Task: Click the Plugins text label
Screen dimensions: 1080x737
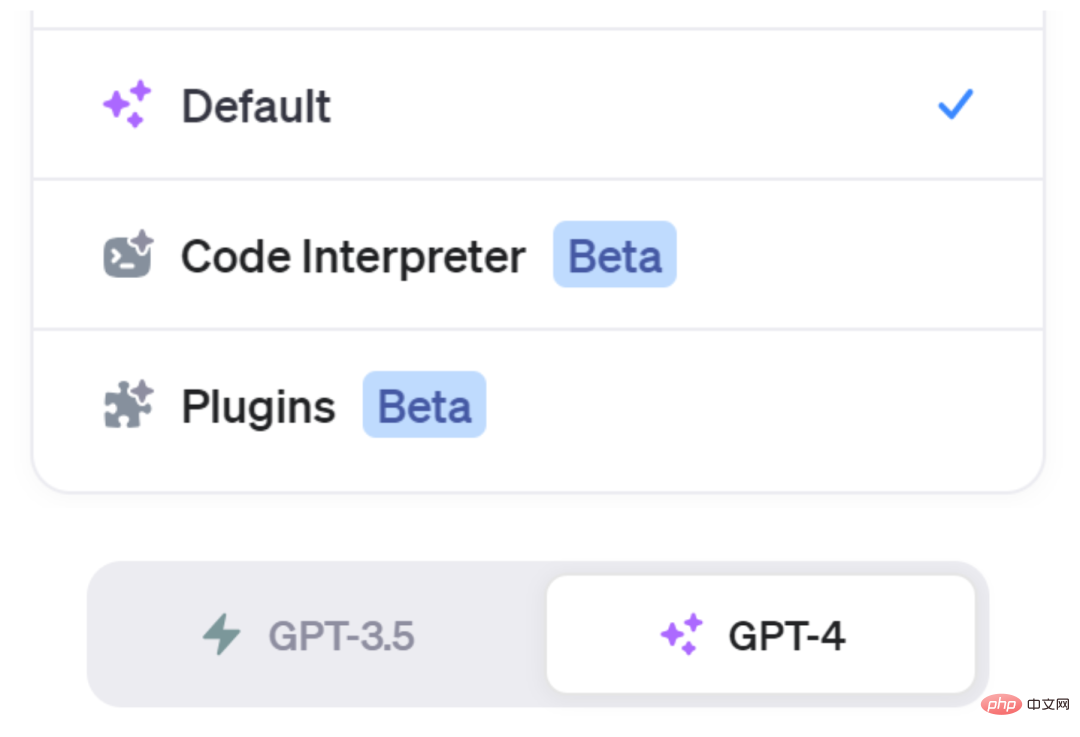Action: coord(258,407)
